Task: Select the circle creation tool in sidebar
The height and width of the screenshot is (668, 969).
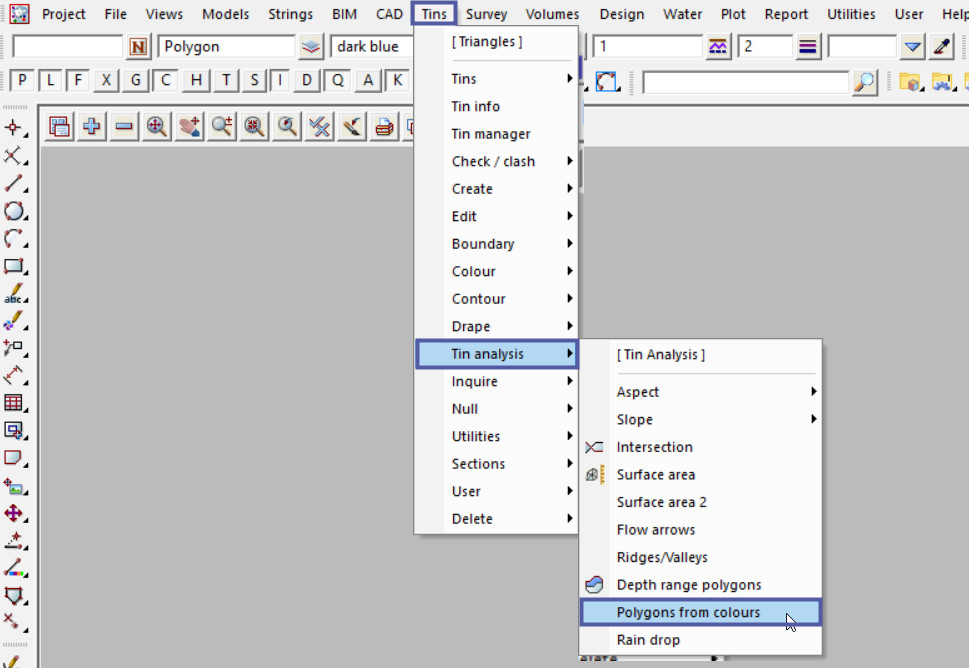Action: (14, 211)
